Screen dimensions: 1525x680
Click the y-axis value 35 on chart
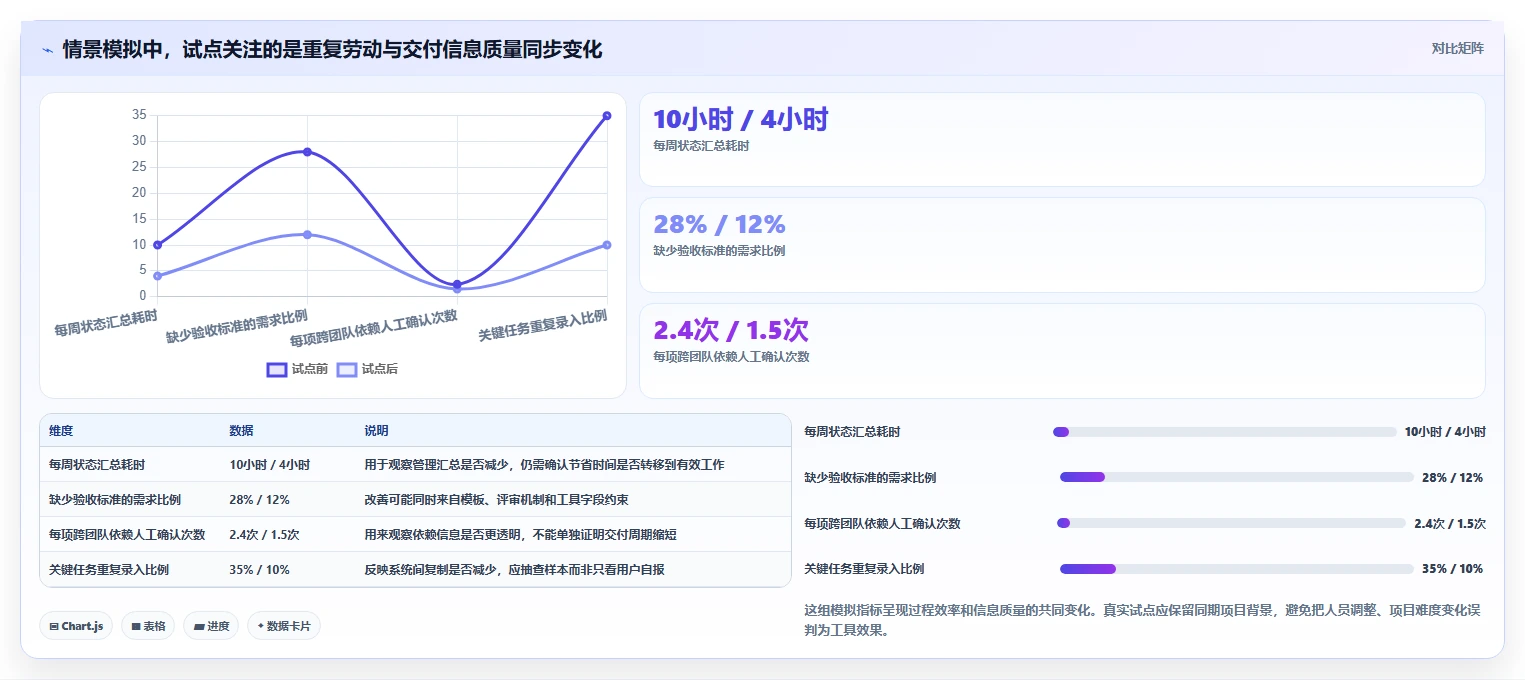pos(139,115)
